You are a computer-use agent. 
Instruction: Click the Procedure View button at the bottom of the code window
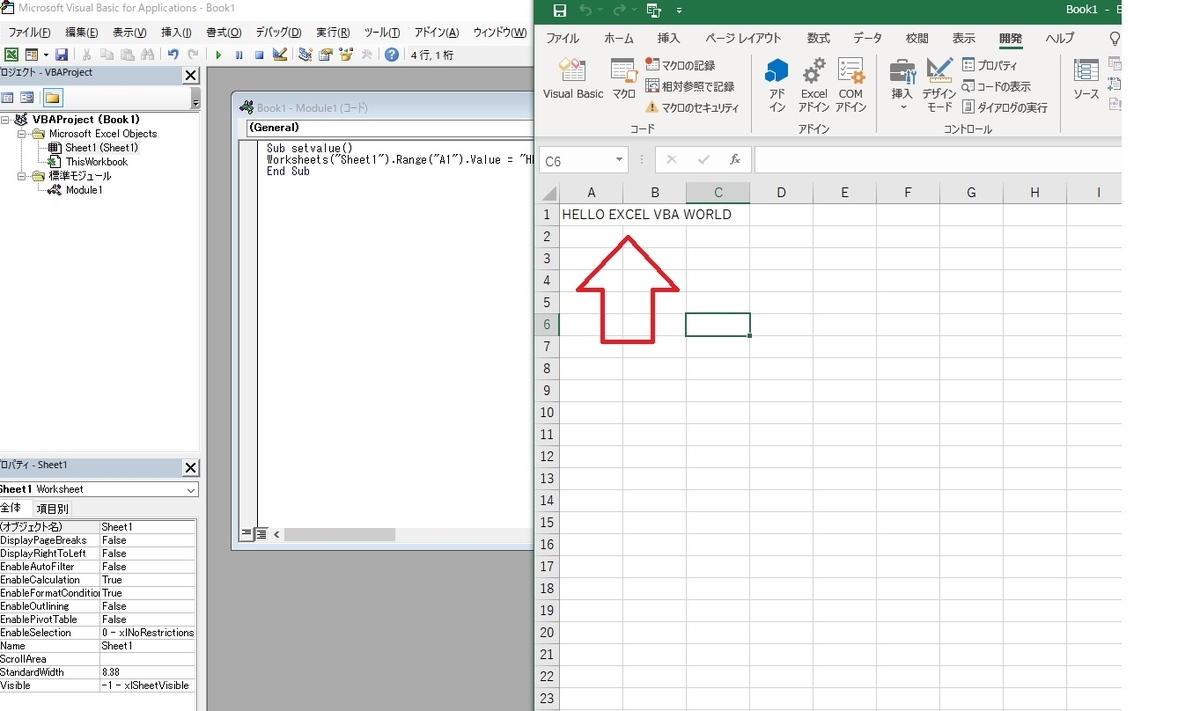click(x=247, y=535)
